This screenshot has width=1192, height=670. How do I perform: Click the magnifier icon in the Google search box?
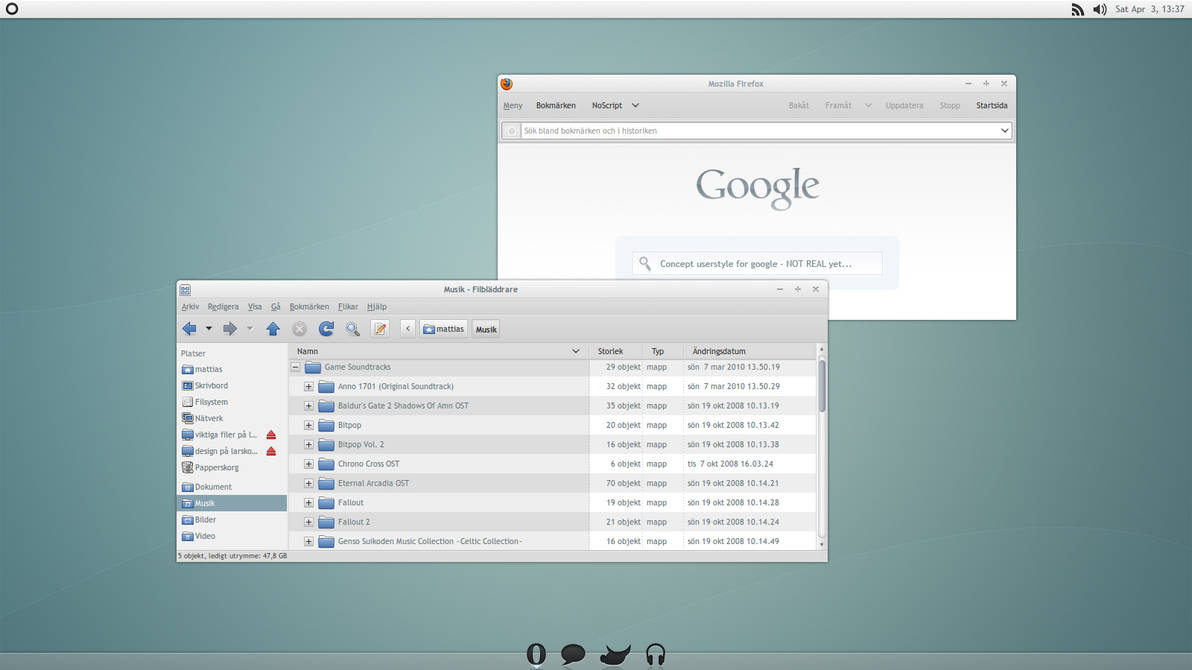click(x=645, y=263)
